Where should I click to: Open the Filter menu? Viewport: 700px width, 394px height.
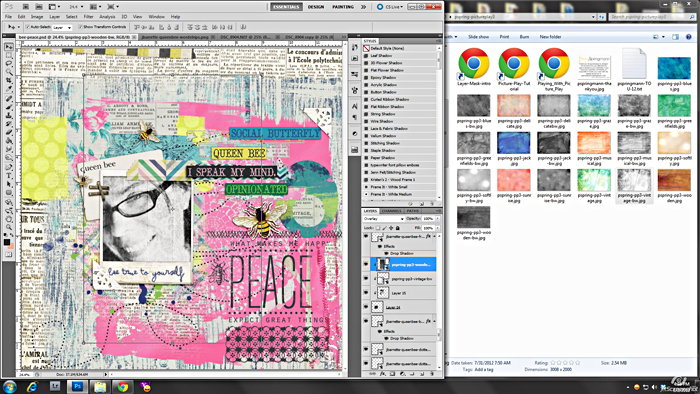coord(89,17)
